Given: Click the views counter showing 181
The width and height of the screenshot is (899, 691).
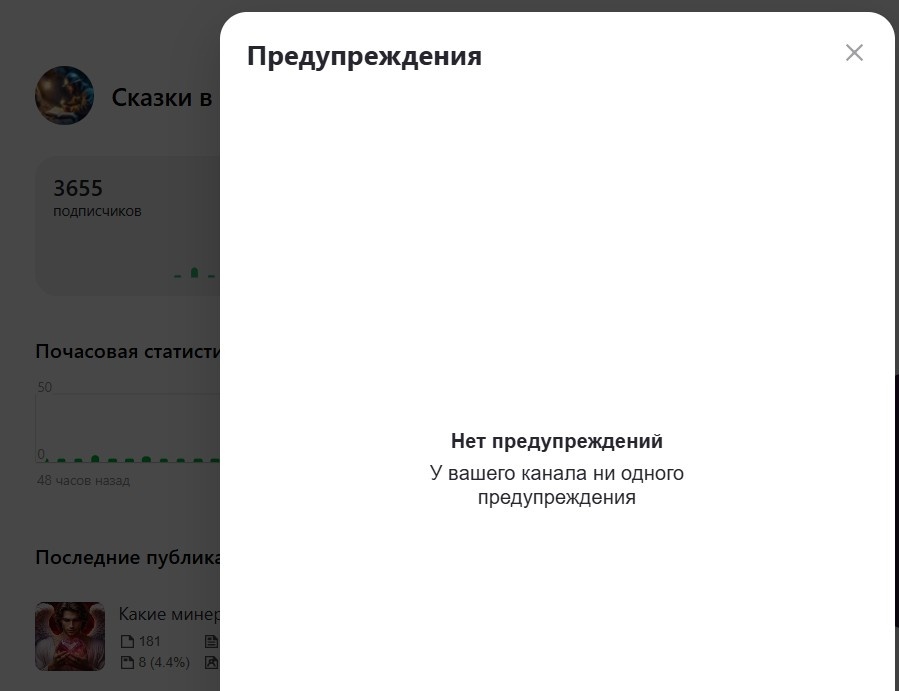Looking at the screenshot, I should [x=148, y=641].
